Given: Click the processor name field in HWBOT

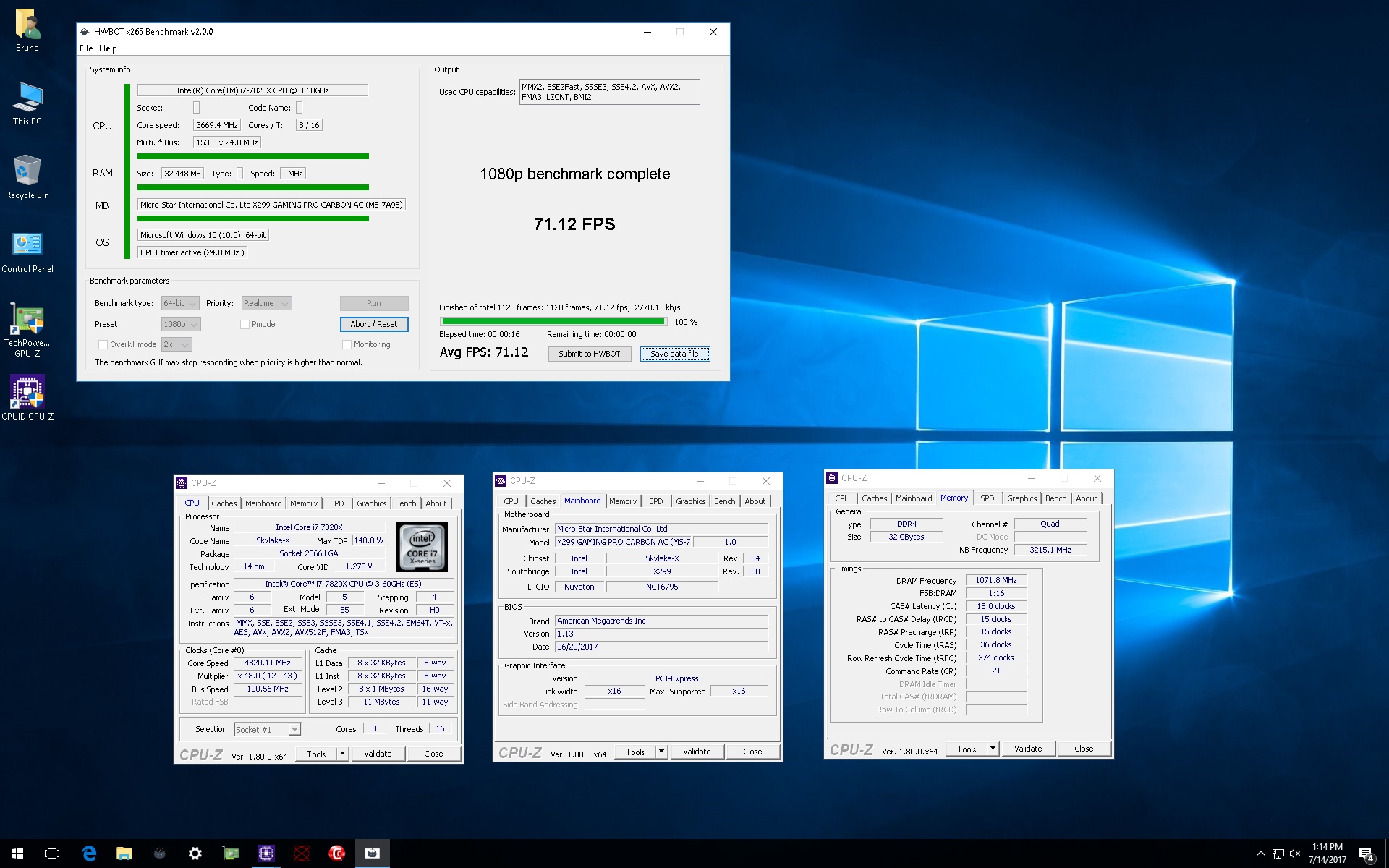Looking at the screenshot, I should [252, 90].
